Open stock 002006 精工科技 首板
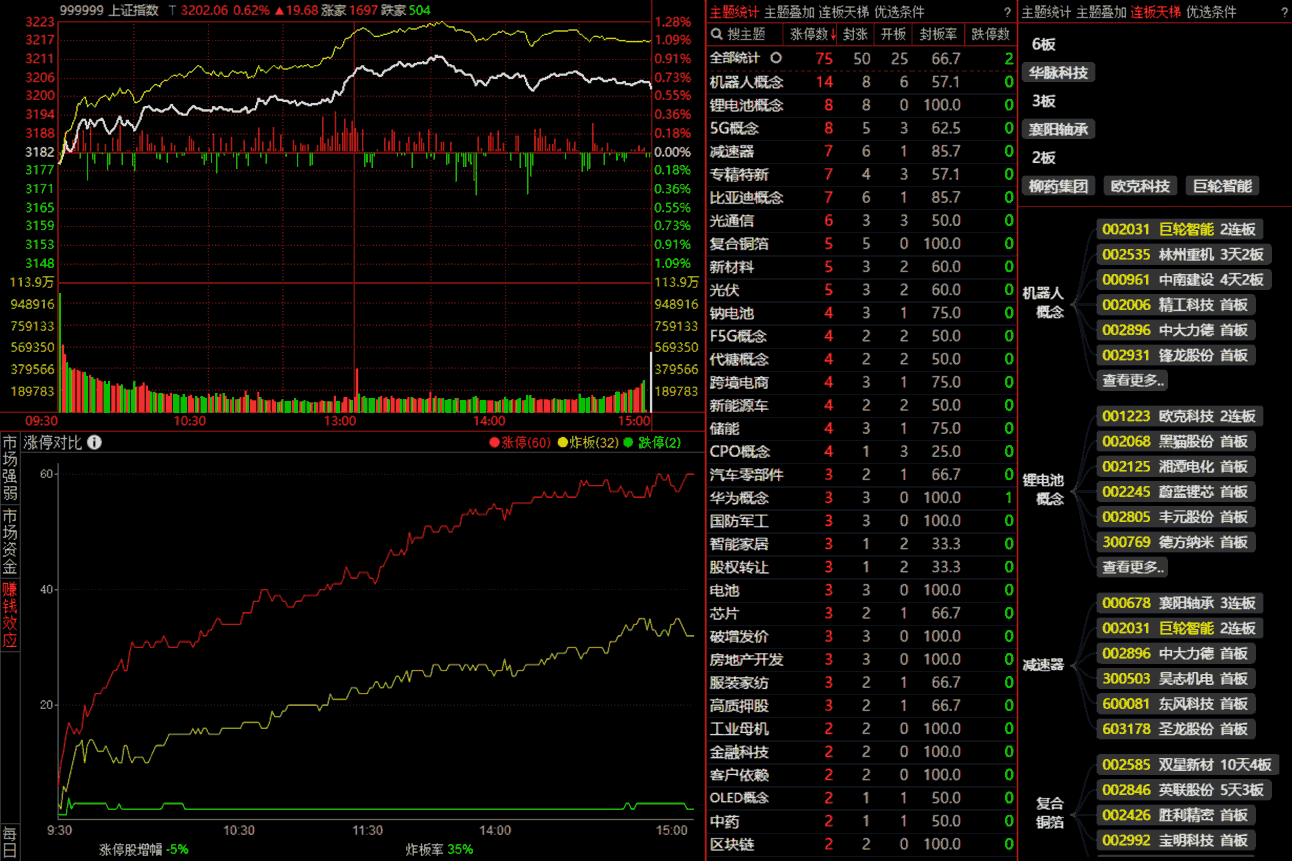1292x861 pixels. [x=1176, y=304]
